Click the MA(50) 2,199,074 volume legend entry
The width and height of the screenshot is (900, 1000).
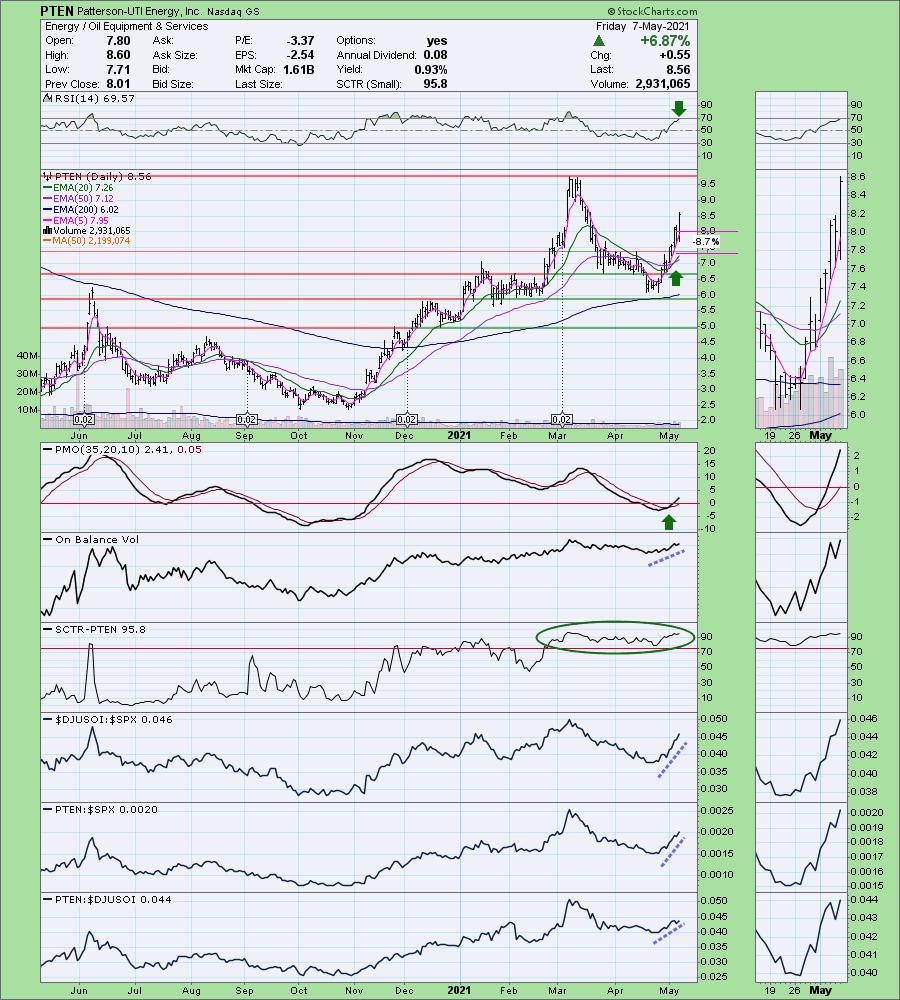coord(87,241)
